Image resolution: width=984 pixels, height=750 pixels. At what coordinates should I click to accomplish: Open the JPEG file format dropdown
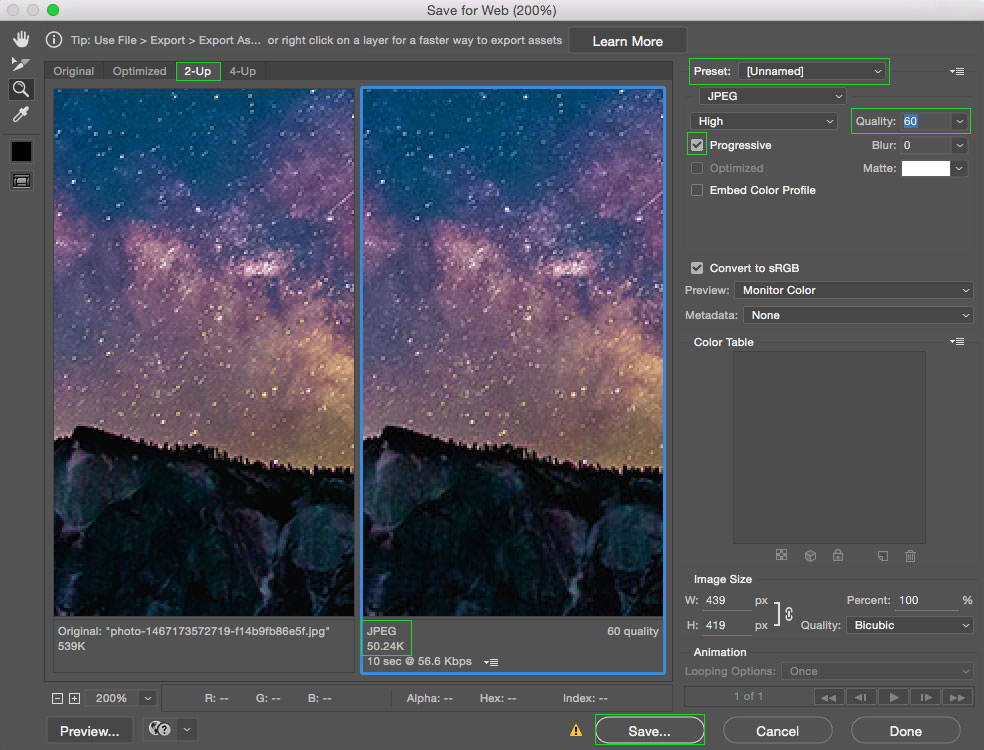[x=772, y=96]
